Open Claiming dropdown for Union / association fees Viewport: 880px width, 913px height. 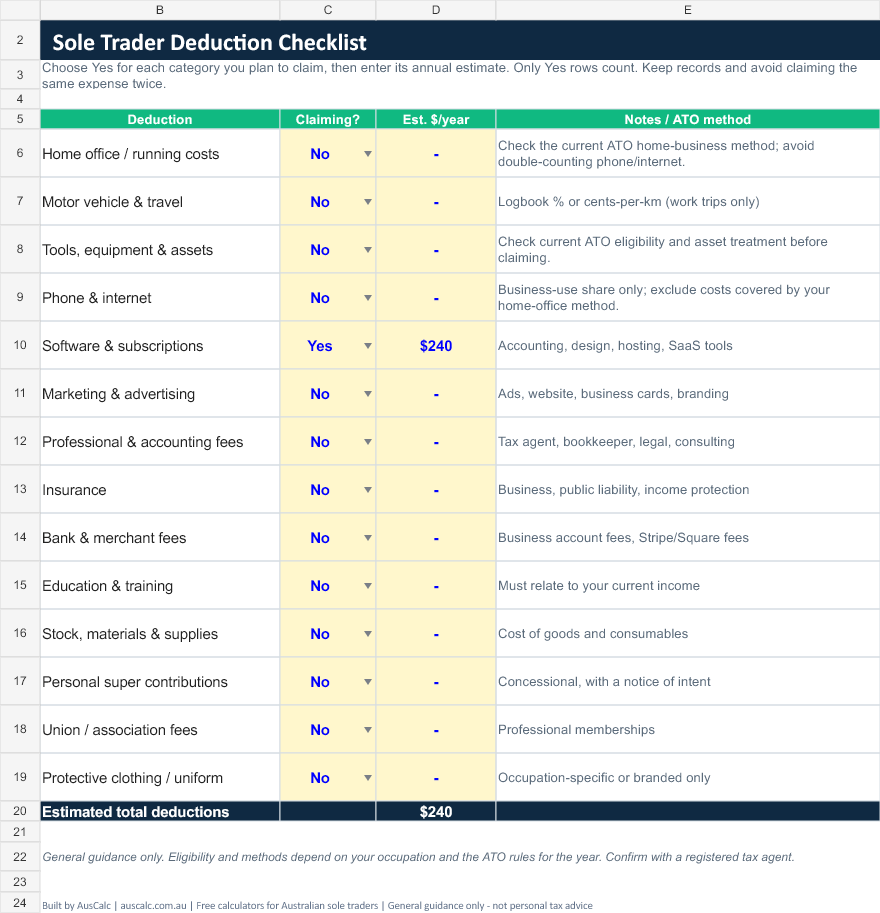[x=367, y=730]
